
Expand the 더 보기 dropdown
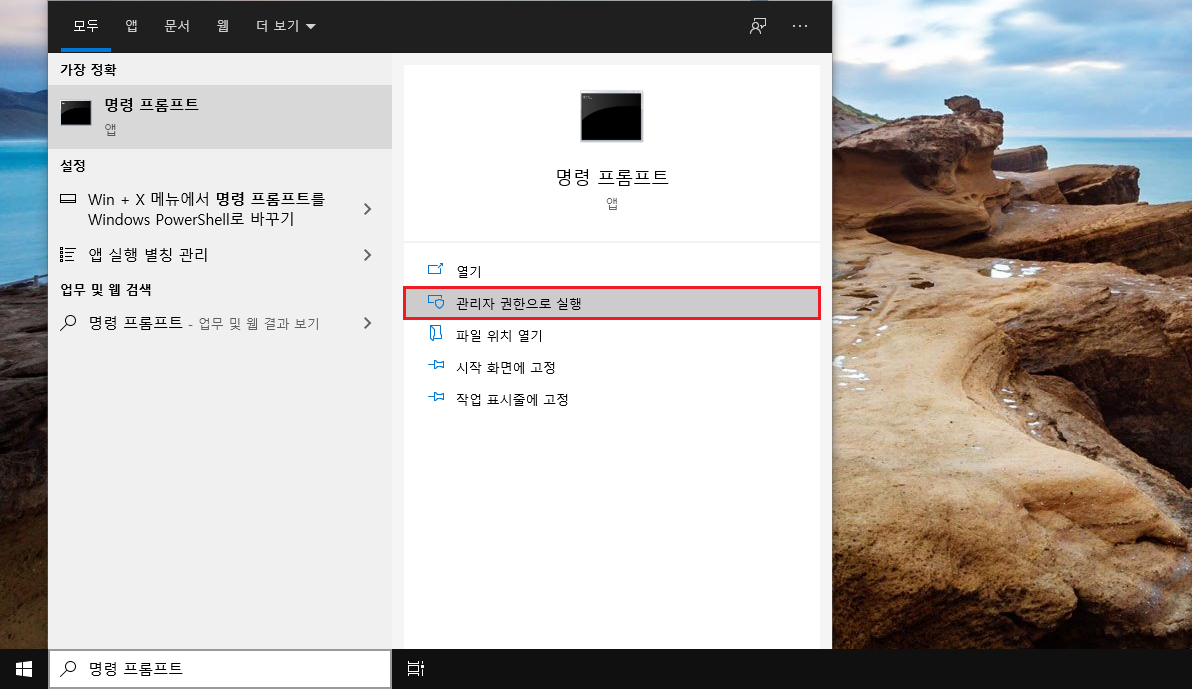point(286,26)
